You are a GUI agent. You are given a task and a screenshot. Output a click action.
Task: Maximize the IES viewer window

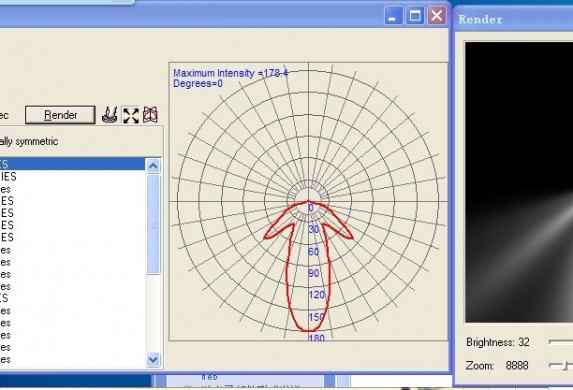pos(415,16)
